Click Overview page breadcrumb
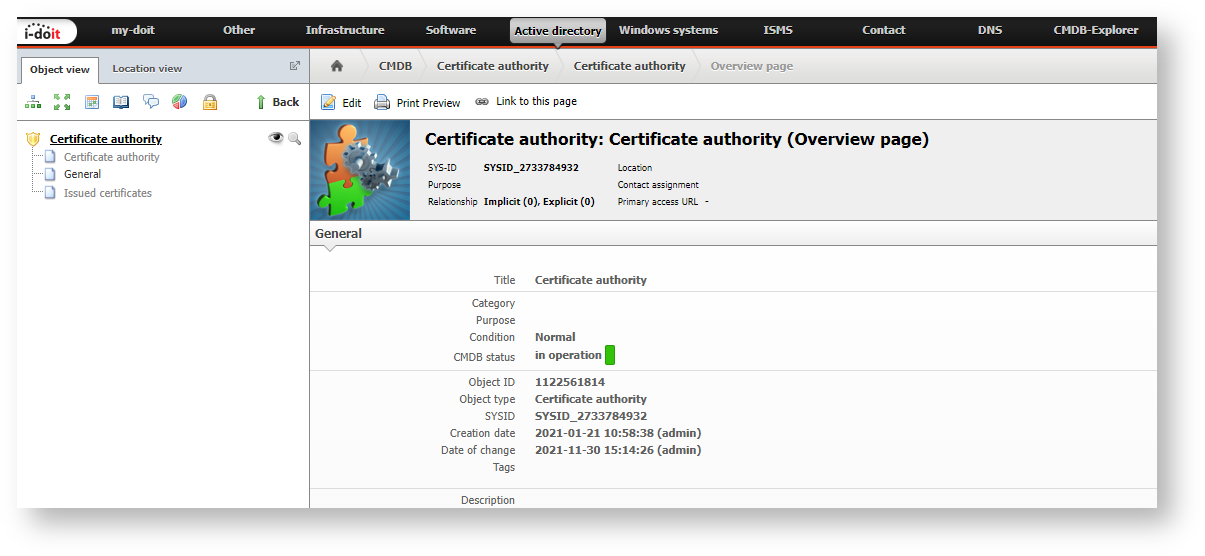 pyautogui.click(x=752, y=66)
